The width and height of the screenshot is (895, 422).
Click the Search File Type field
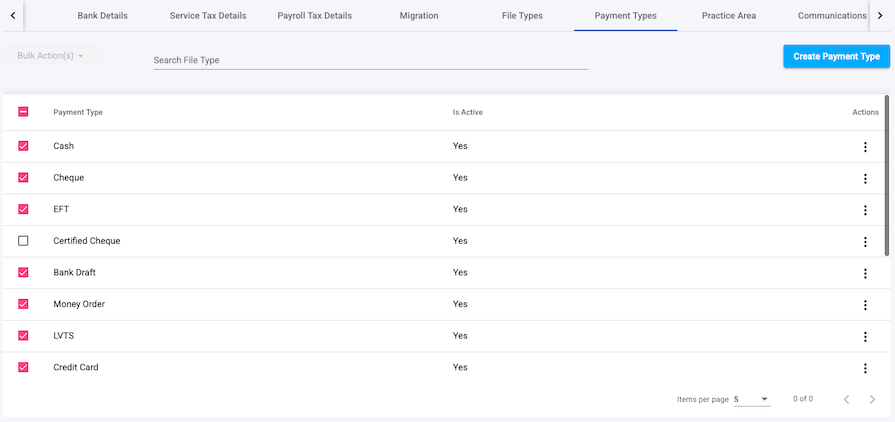point(370,60)
